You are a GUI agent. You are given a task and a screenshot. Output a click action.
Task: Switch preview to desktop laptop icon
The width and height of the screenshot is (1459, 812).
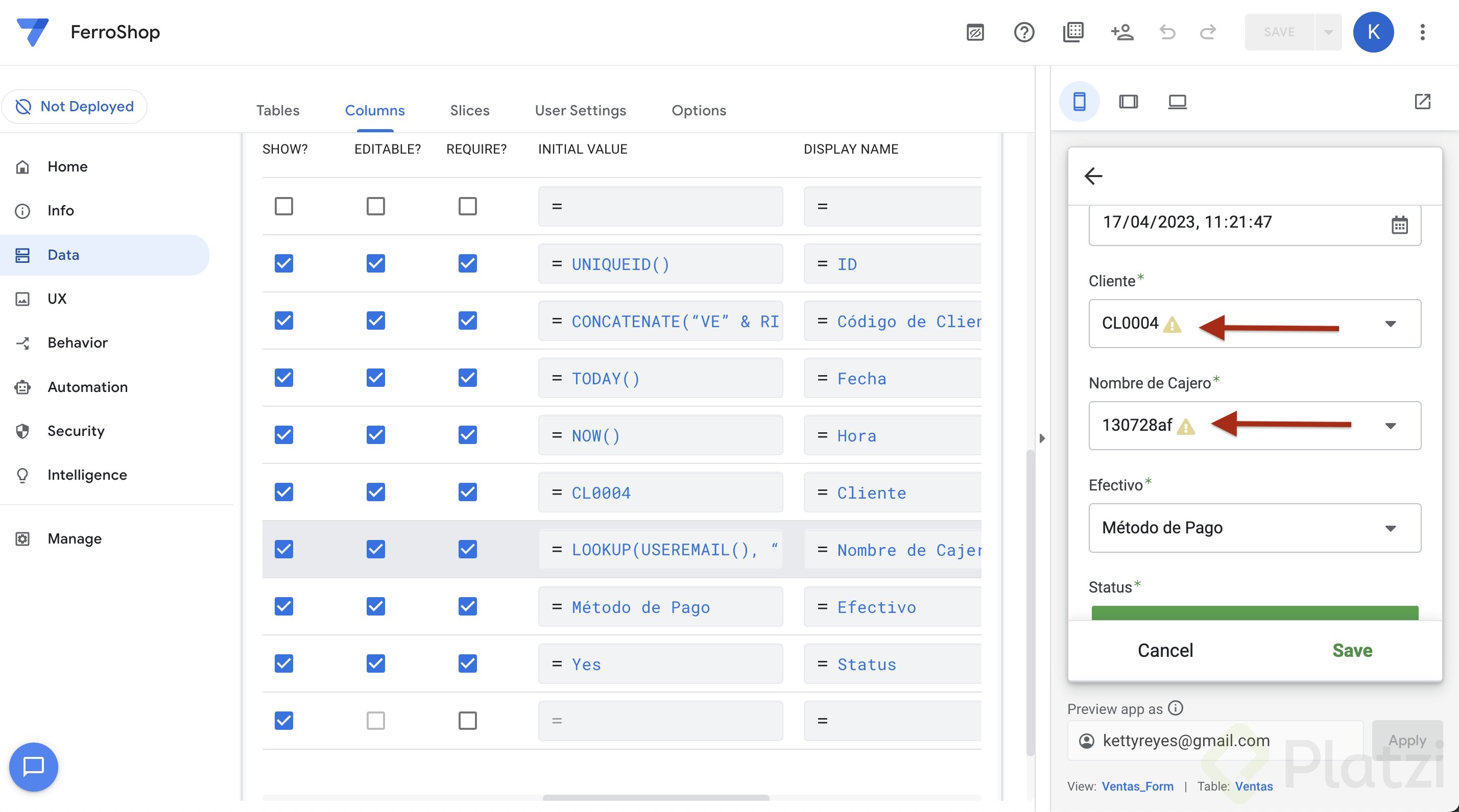[x=1177, y=102]
